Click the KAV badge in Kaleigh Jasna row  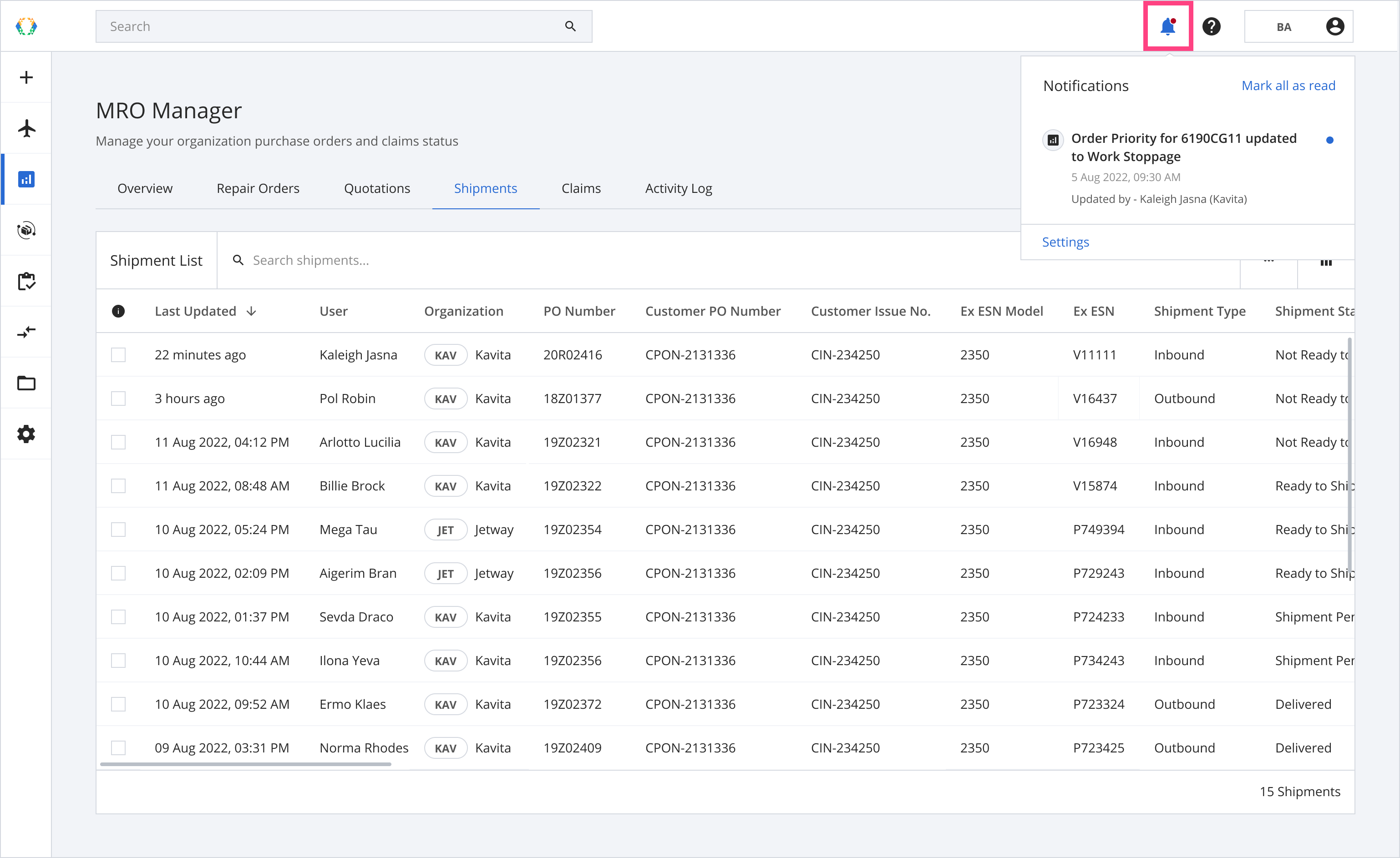[446, 355]
